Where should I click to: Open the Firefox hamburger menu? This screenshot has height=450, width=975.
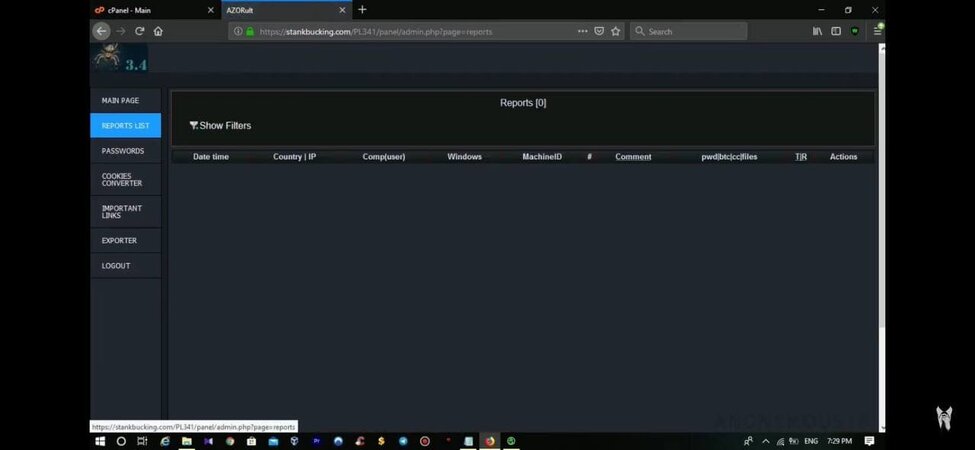(877, 31)
